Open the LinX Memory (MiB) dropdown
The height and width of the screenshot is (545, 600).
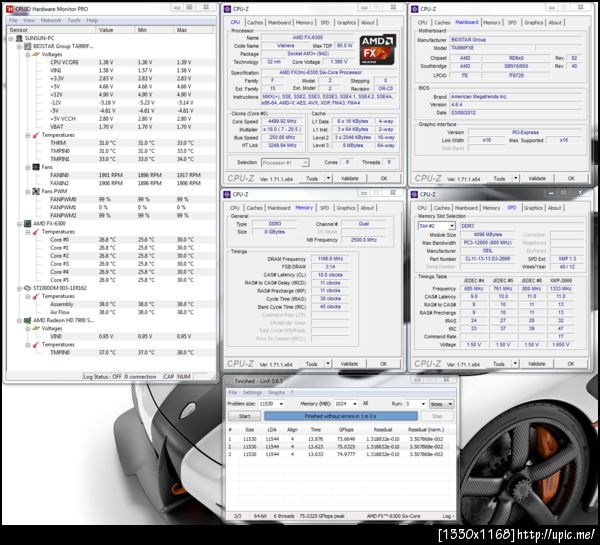click(355, 404)
